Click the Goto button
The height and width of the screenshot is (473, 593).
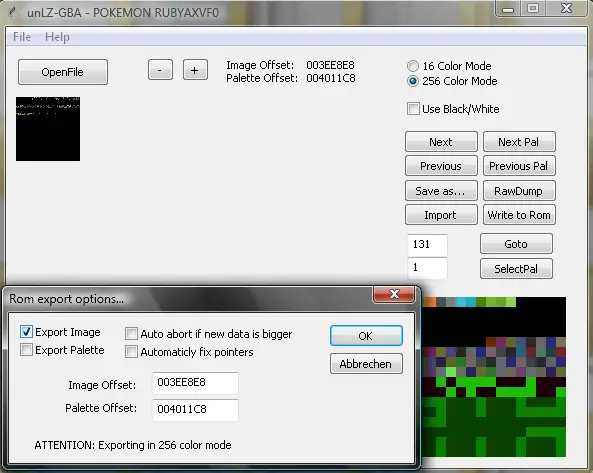pyautogui.click(x=516, y=244)
